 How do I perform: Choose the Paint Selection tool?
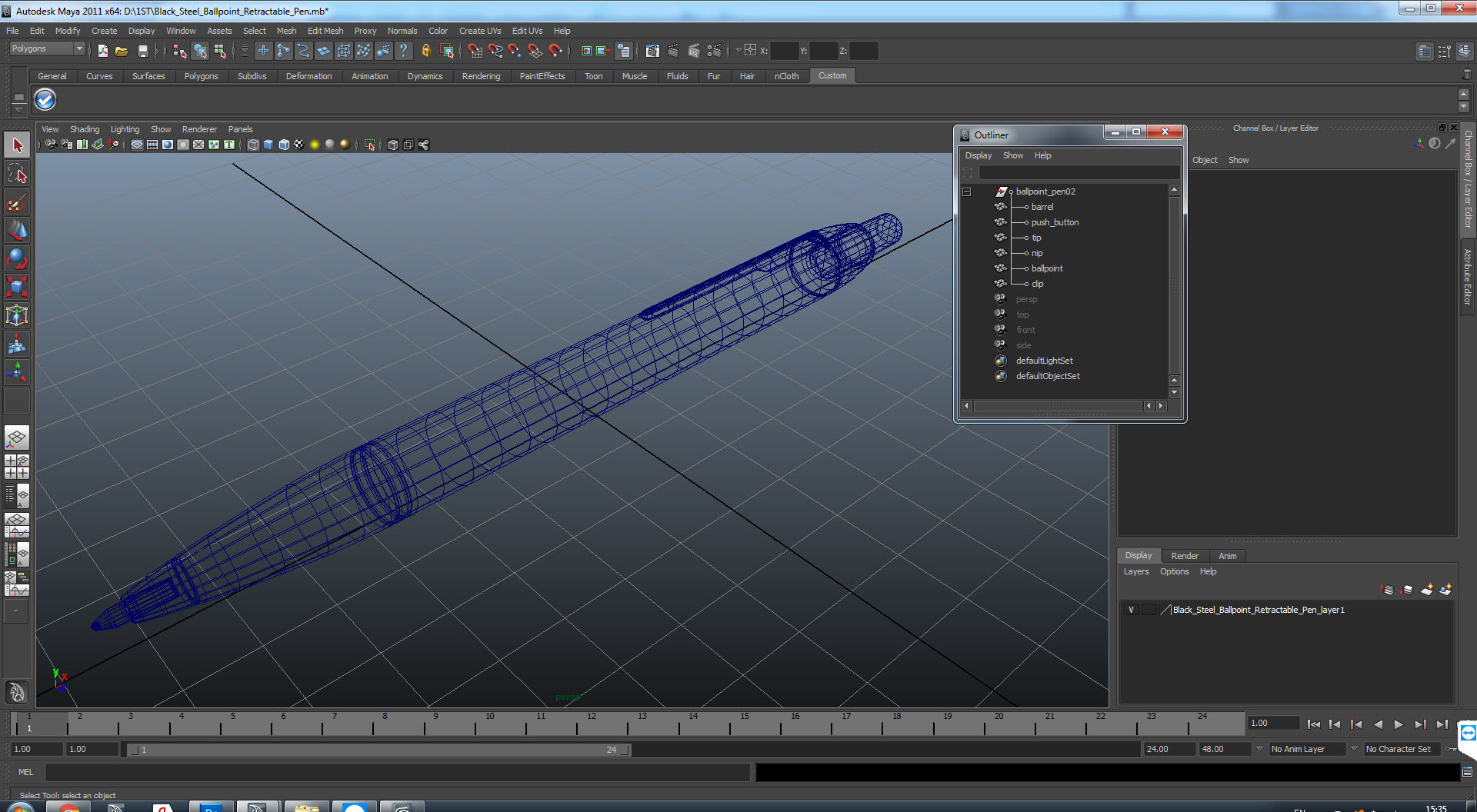17,202
